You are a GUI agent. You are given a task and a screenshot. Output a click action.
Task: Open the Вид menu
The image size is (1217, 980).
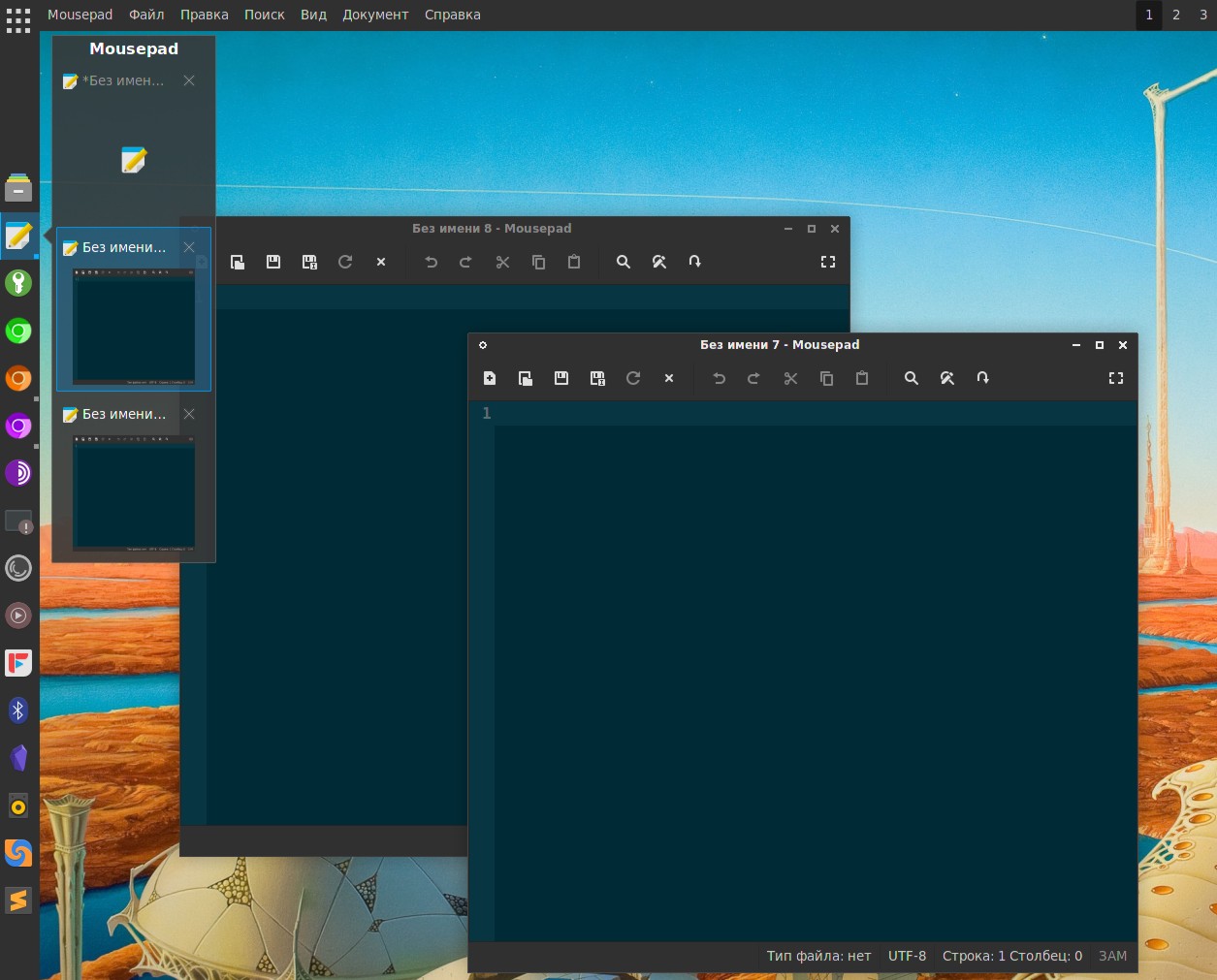pos(313,15)
